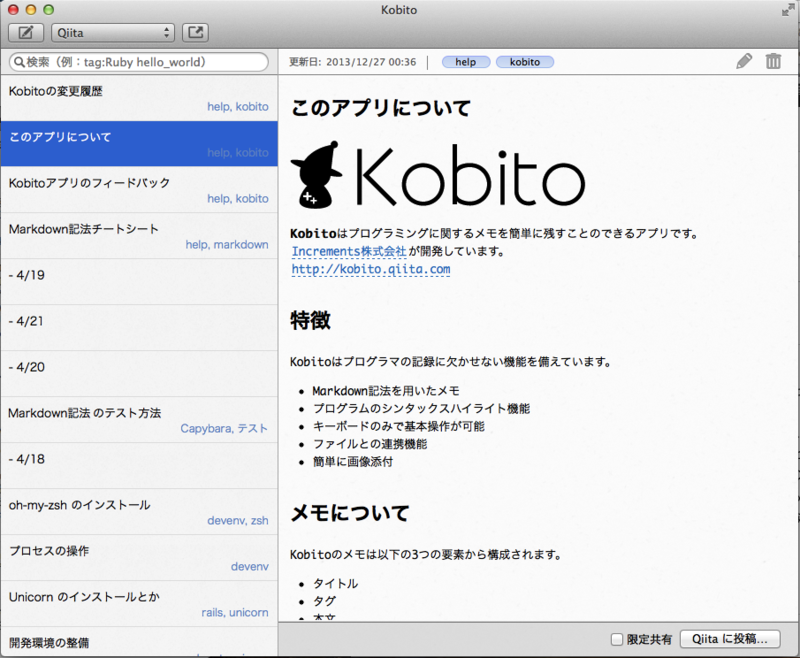The width and height of the screenshot is (800, 658).
Task: Toggle the 限定共有 checkbox
Action: 617,639
